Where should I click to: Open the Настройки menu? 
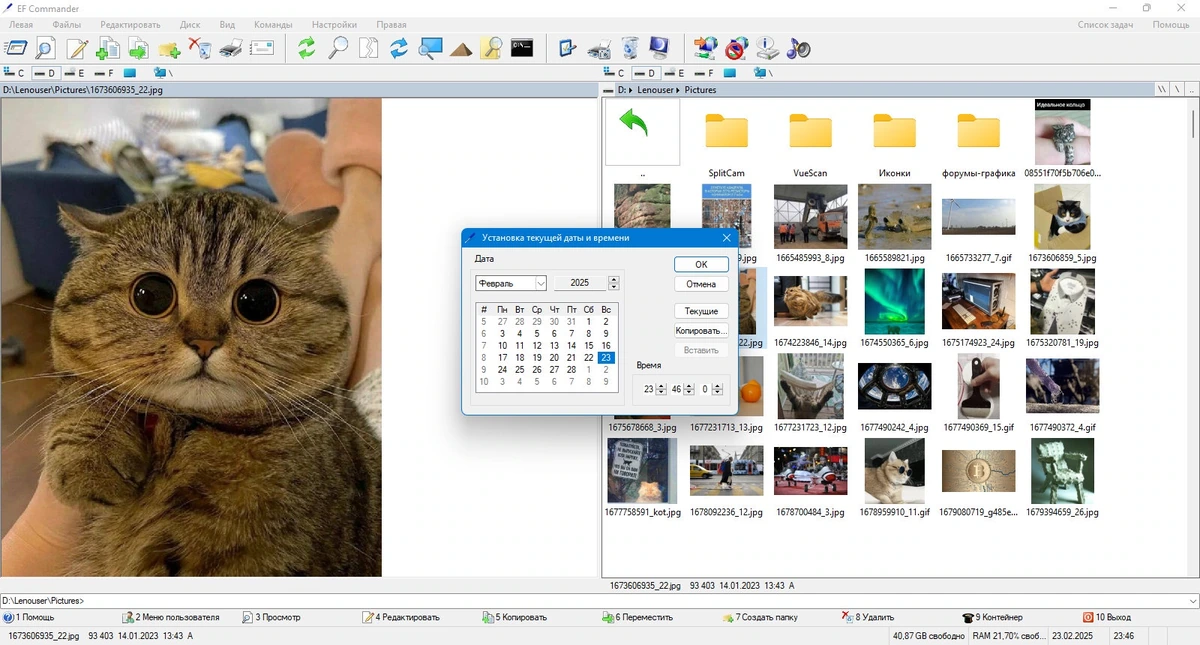334,24
